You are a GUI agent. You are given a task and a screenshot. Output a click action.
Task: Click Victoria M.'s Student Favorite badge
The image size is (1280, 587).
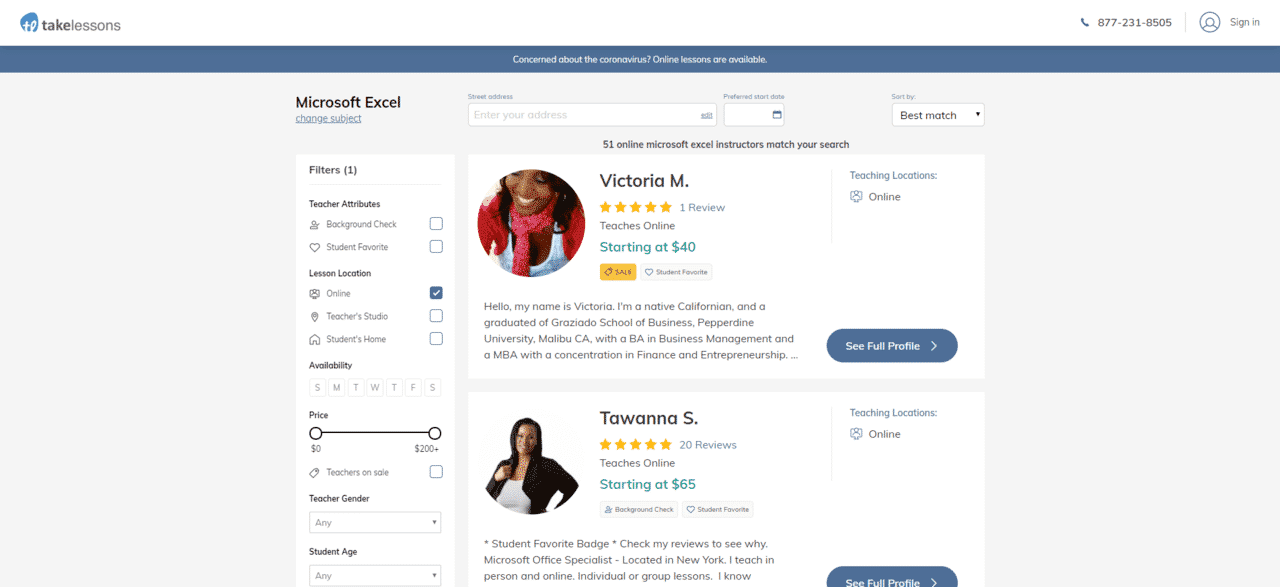coord(676,272)
